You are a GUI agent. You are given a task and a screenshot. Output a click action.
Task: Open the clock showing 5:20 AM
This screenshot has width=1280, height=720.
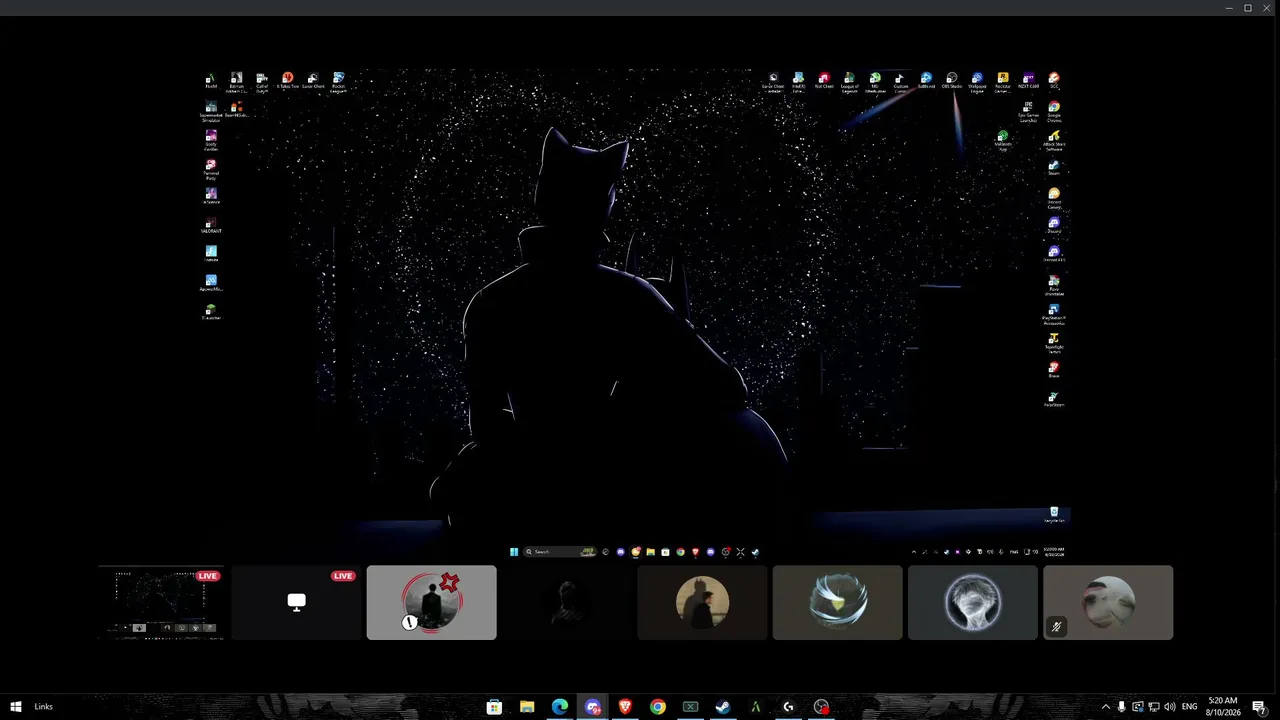[x=1224, y=707]
